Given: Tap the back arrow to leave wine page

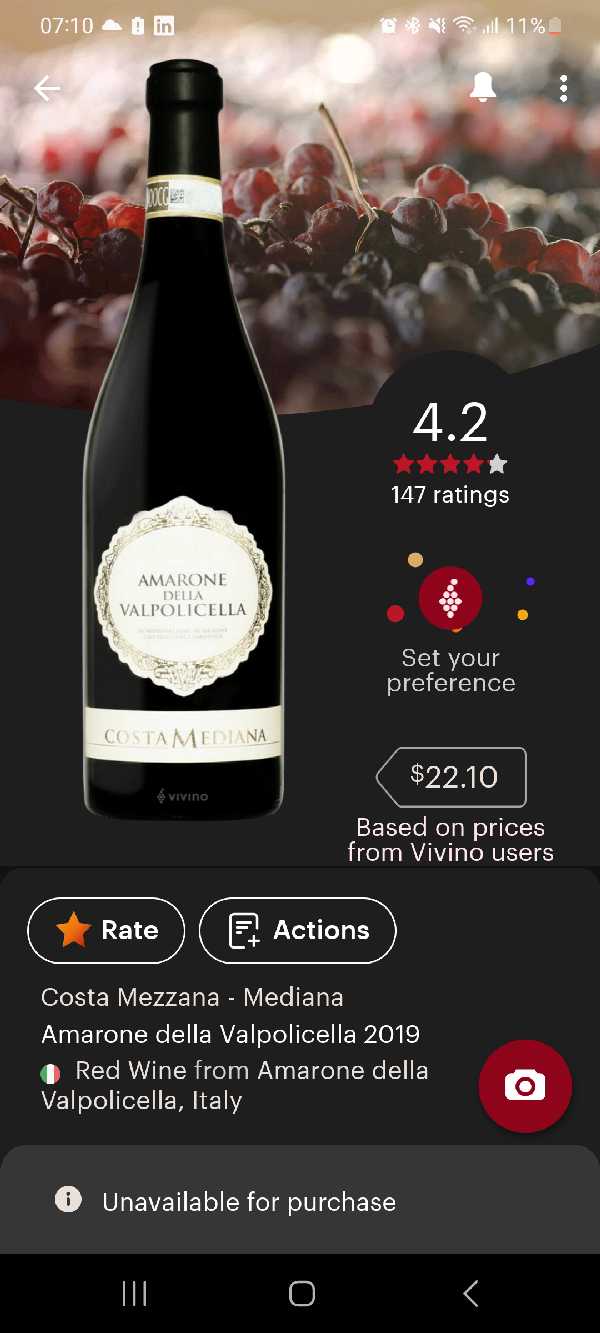Looking at the screenshot, I should point(47,88).
